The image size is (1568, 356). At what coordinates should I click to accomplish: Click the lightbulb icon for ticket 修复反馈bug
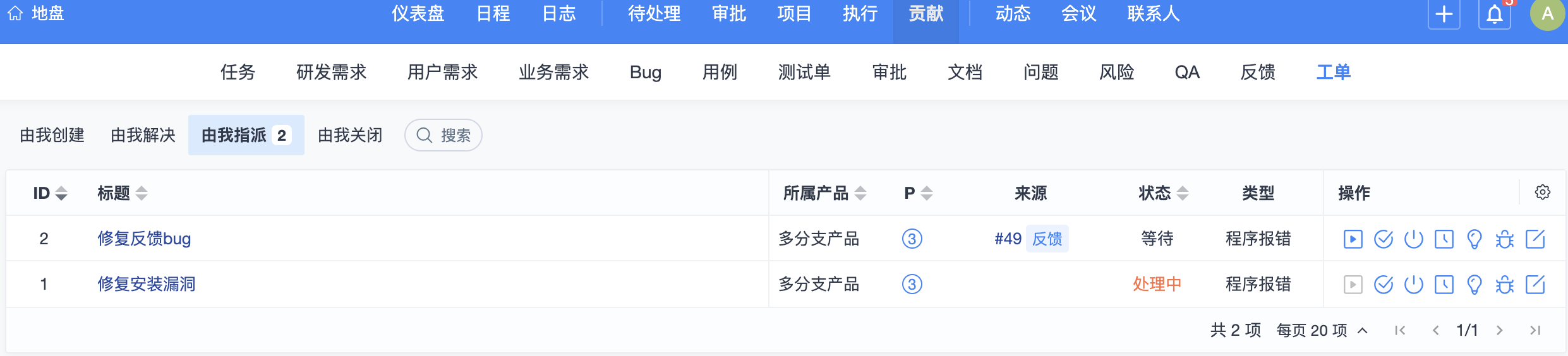(1474, 239)
